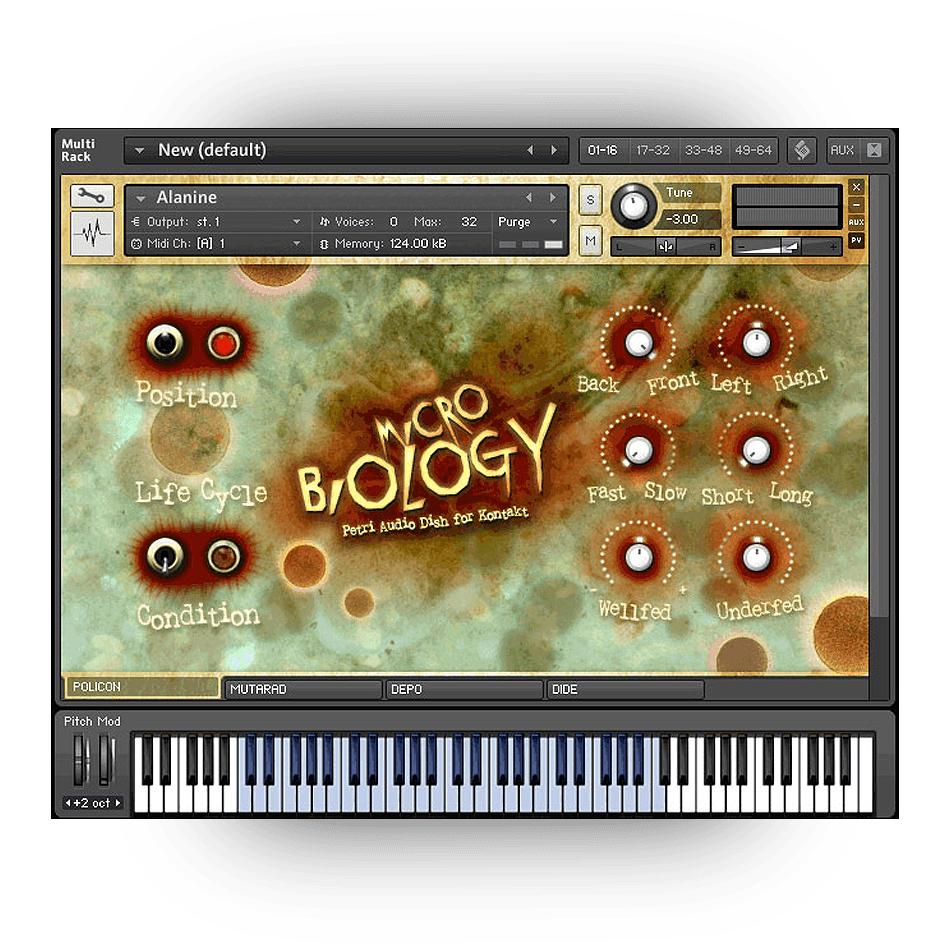Show channels 17-32 page
The width and height of the screenshot is (950, 950).
coord(652,150)
